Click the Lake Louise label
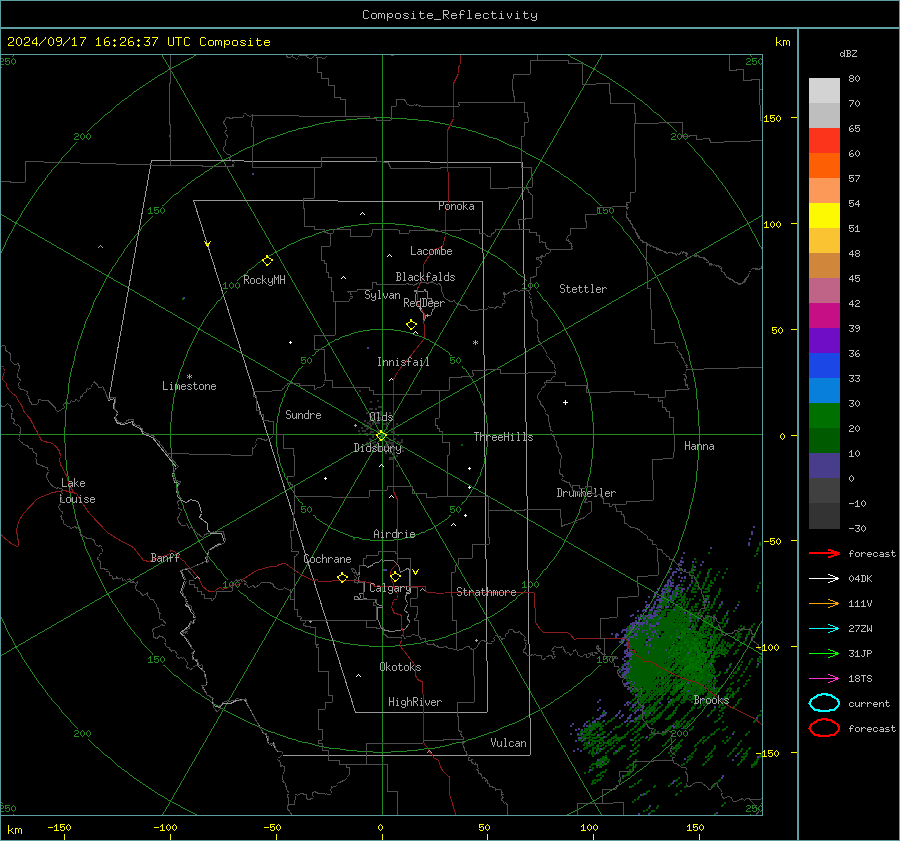Screen dimensions: 900x841 (x=77, y=491)
